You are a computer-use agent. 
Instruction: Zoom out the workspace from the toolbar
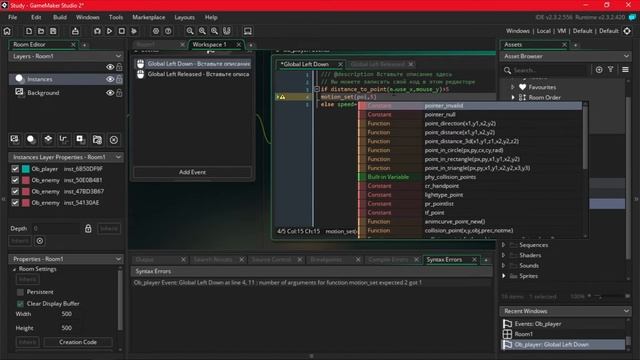[190, 31]
